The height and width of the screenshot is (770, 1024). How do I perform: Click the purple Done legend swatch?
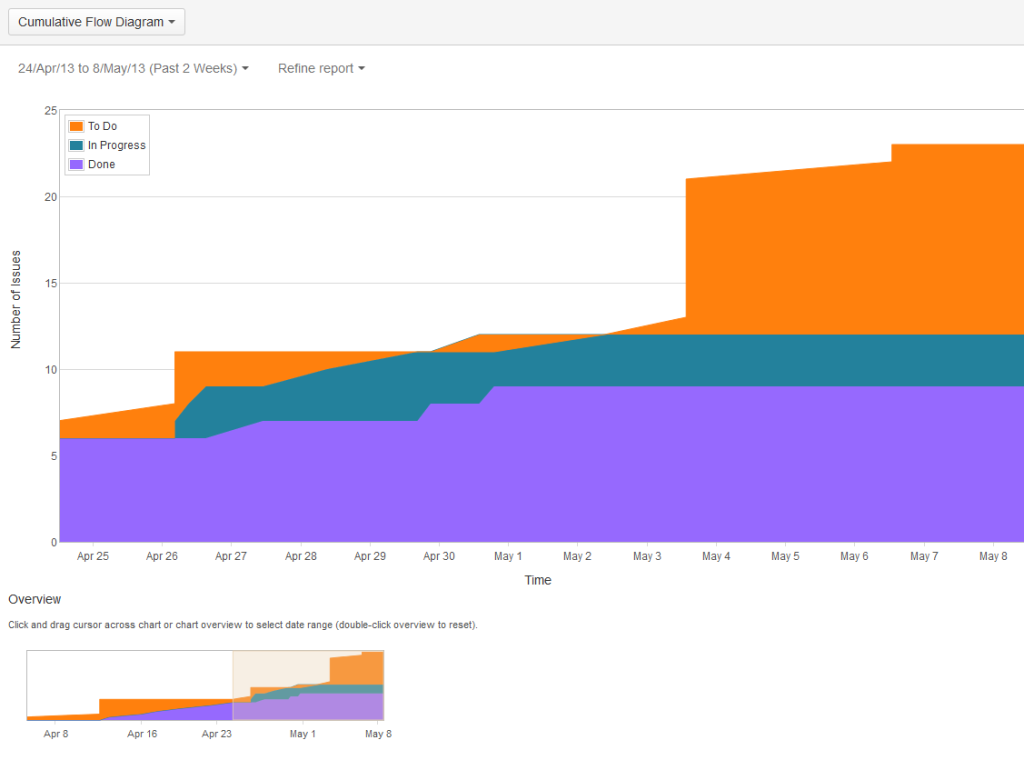coord(77,164)
